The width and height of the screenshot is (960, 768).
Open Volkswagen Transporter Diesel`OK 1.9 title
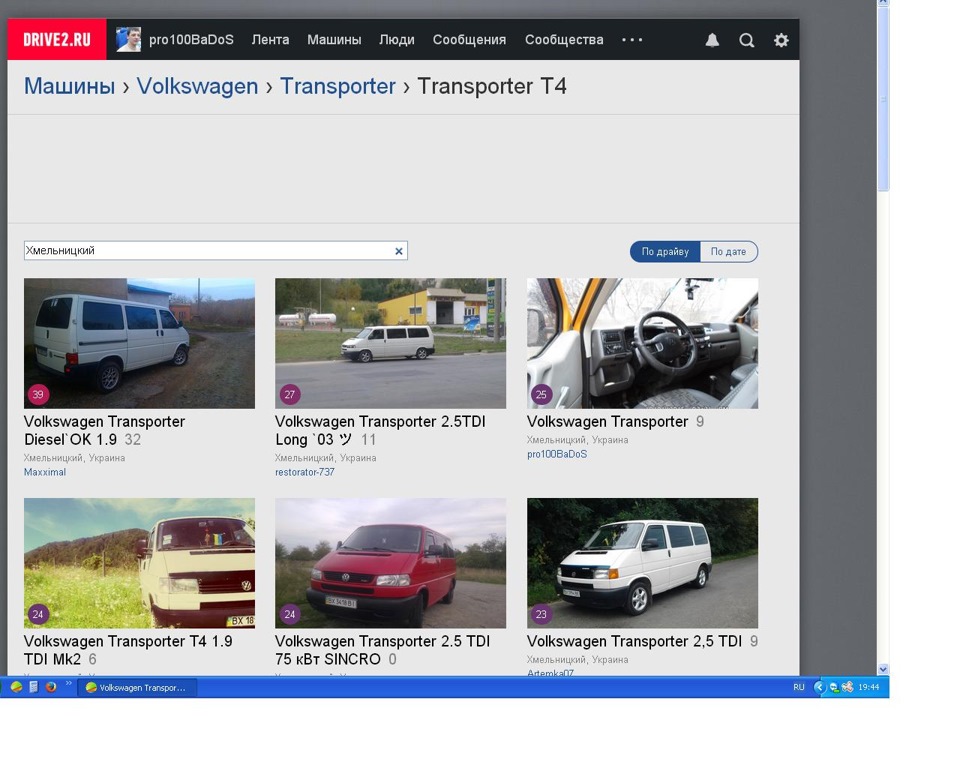click(x=104, y=431)
